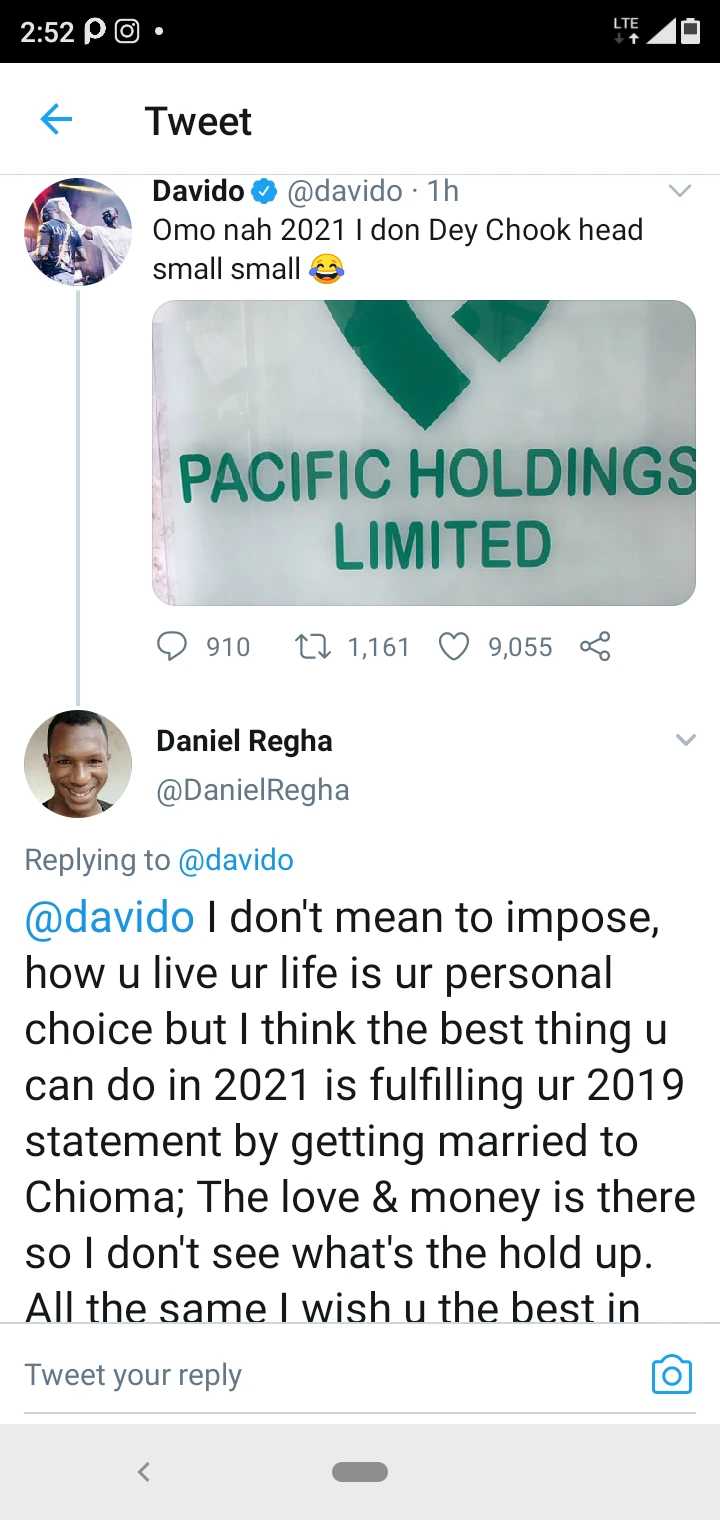Tap the @davido mention in reply text
The image size is (720, 1520).
pyautogui.click(x=109, y=917)
